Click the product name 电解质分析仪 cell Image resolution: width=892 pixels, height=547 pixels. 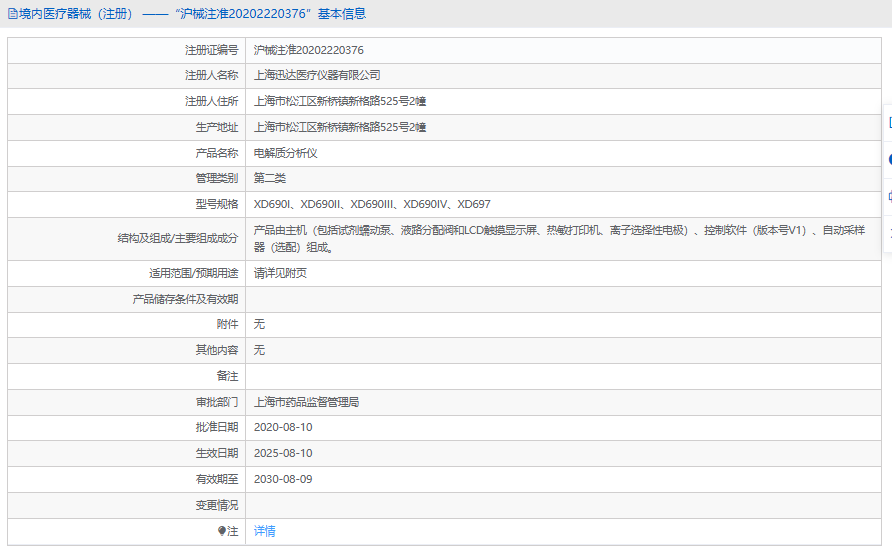pos(285,153)
